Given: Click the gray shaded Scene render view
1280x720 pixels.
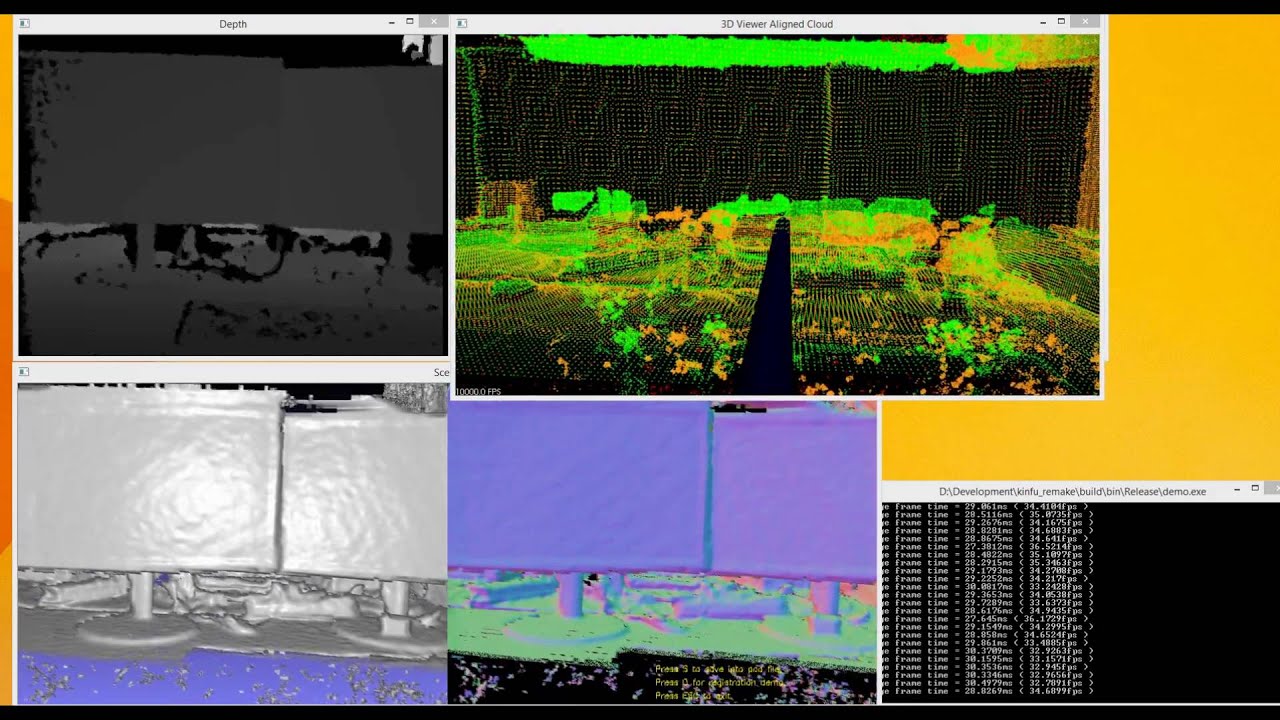Looking at the screenshot, I should pos(232,543).
